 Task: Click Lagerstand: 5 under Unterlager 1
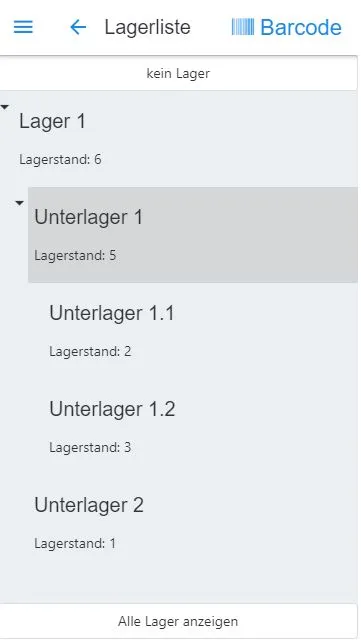pyautogui.click(x=75, y=255)
